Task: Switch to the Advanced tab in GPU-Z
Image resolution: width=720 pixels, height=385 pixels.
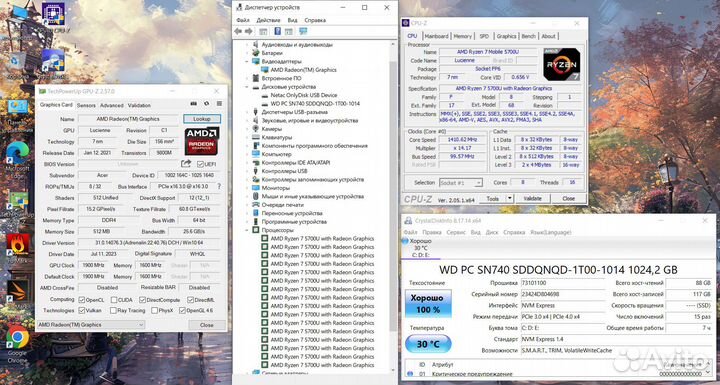Action: coord(112,105)
